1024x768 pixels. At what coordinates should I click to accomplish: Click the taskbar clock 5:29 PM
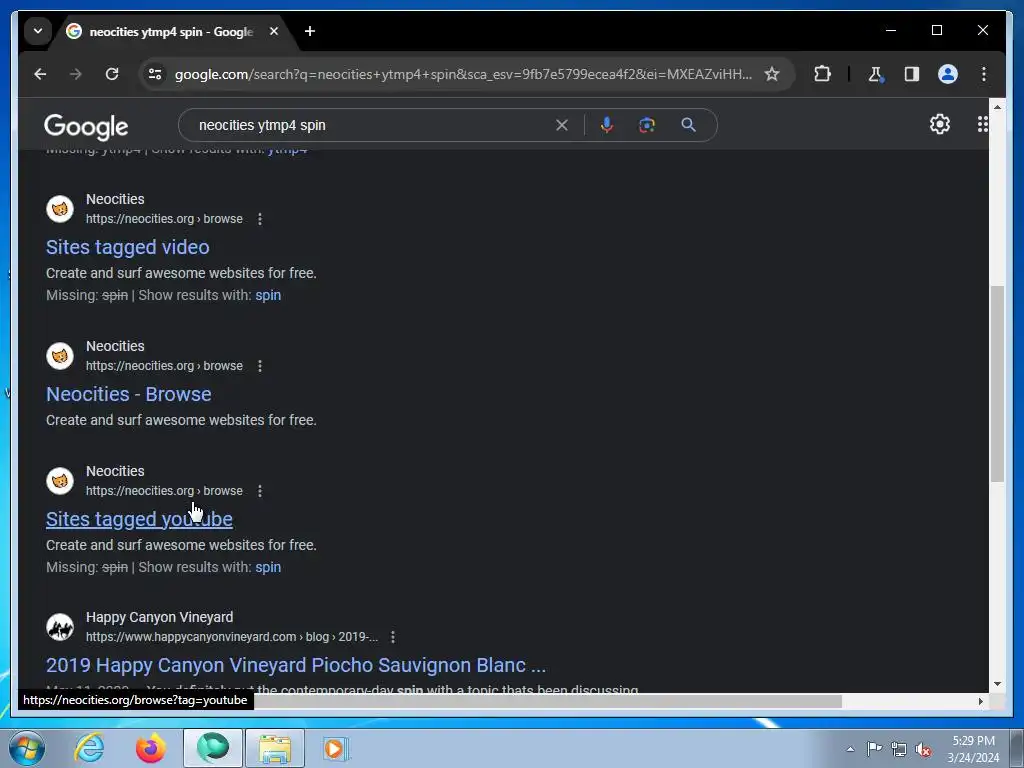[973, 741]
